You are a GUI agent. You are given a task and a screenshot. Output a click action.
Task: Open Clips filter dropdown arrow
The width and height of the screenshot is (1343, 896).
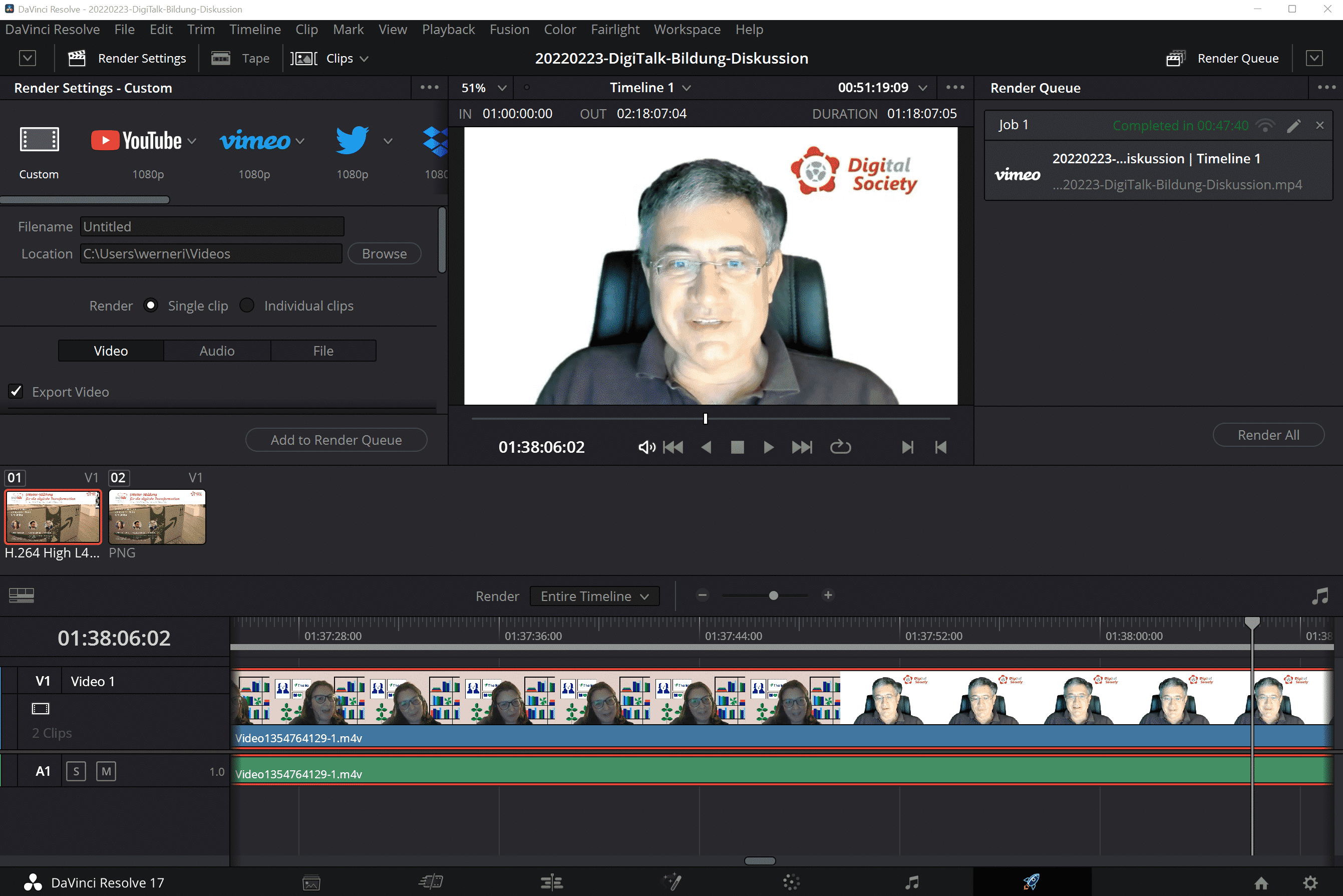tap(364, 59)
